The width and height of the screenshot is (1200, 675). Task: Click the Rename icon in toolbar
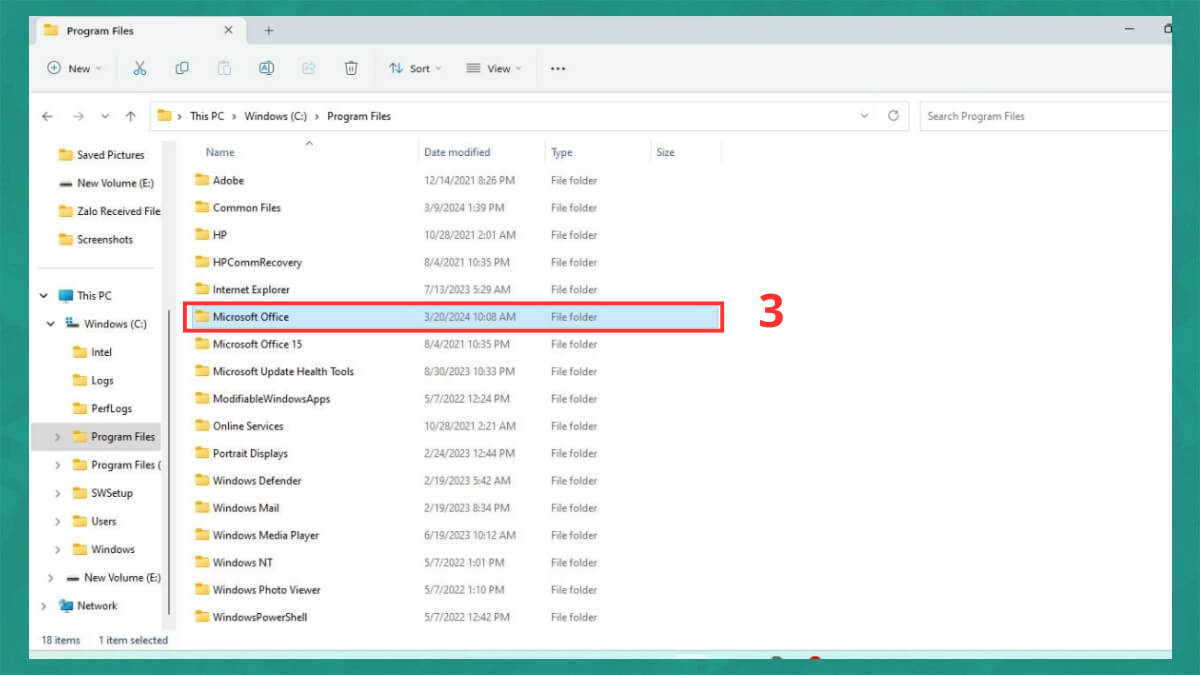point(267,68)
